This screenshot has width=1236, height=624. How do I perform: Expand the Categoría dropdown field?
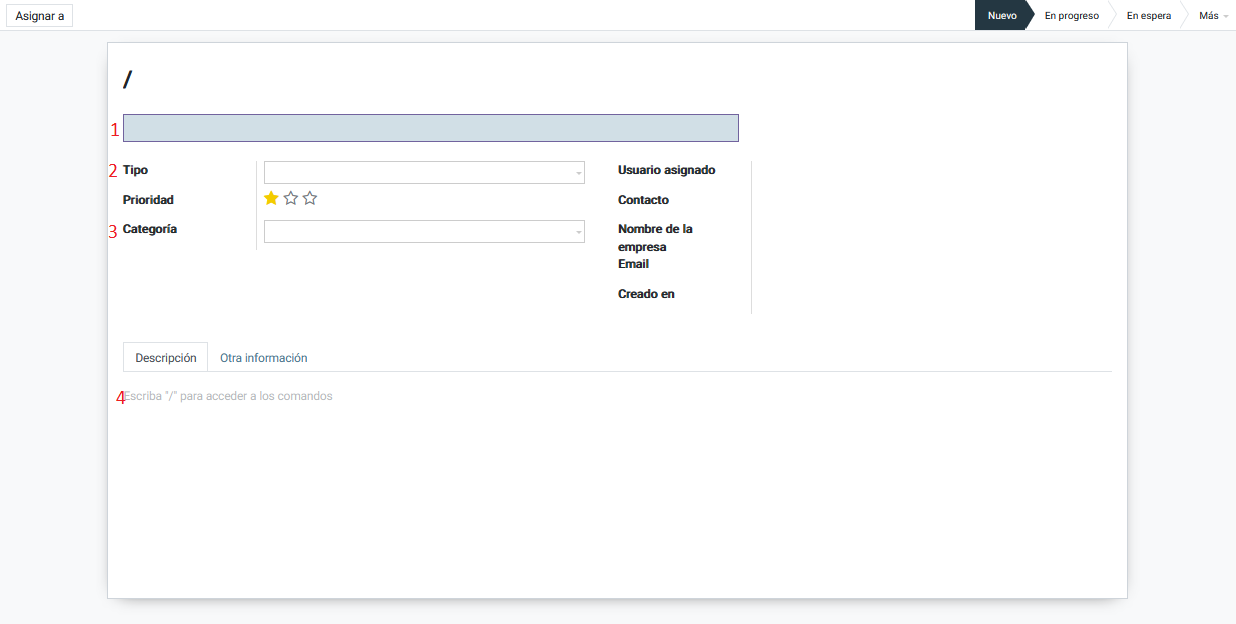click(423, 231)
